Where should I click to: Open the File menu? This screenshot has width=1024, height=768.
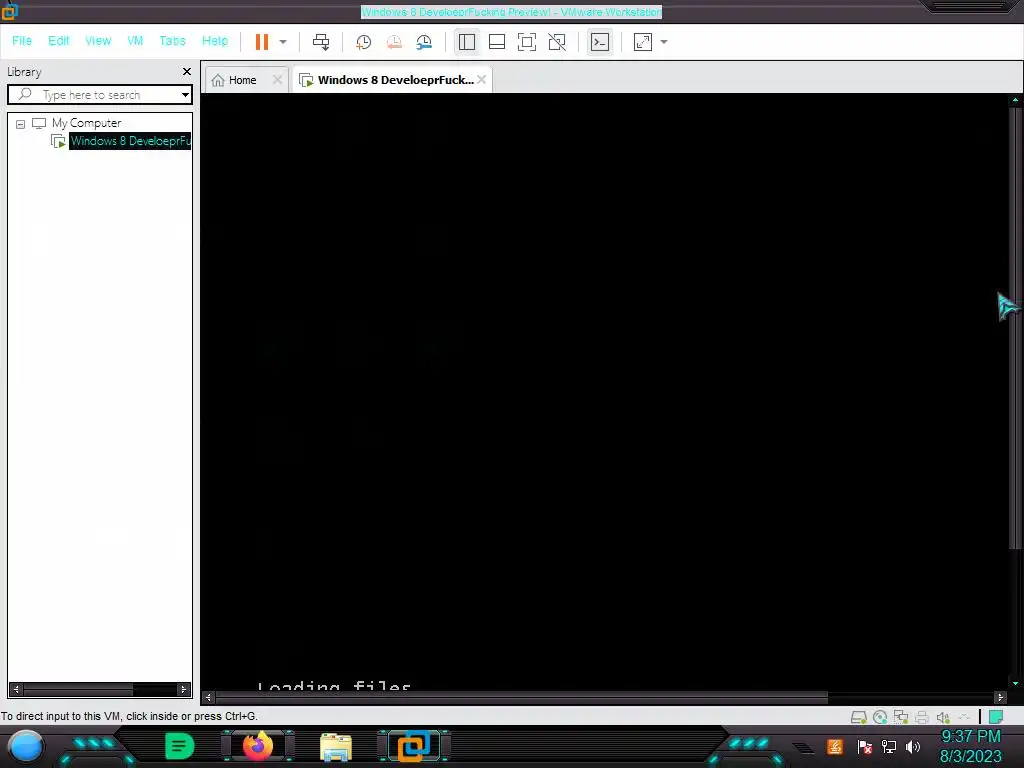[22, 40]
